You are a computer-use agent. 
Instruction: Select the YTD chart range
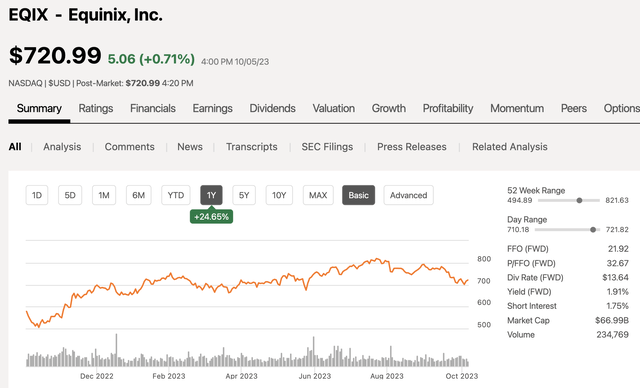[176, 195]
